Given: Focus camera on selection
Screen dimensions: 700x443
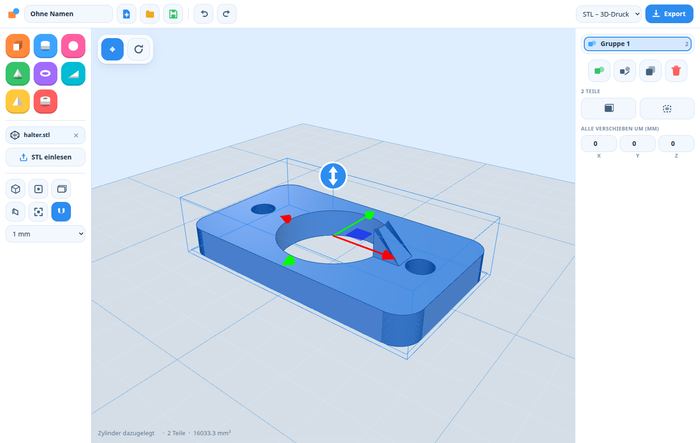Looking at the screenshot, I should (38, 212).
